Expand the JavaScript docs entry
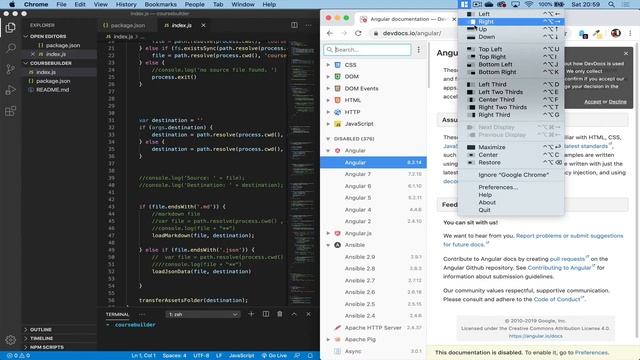The image size is (640, 360). 328,124
